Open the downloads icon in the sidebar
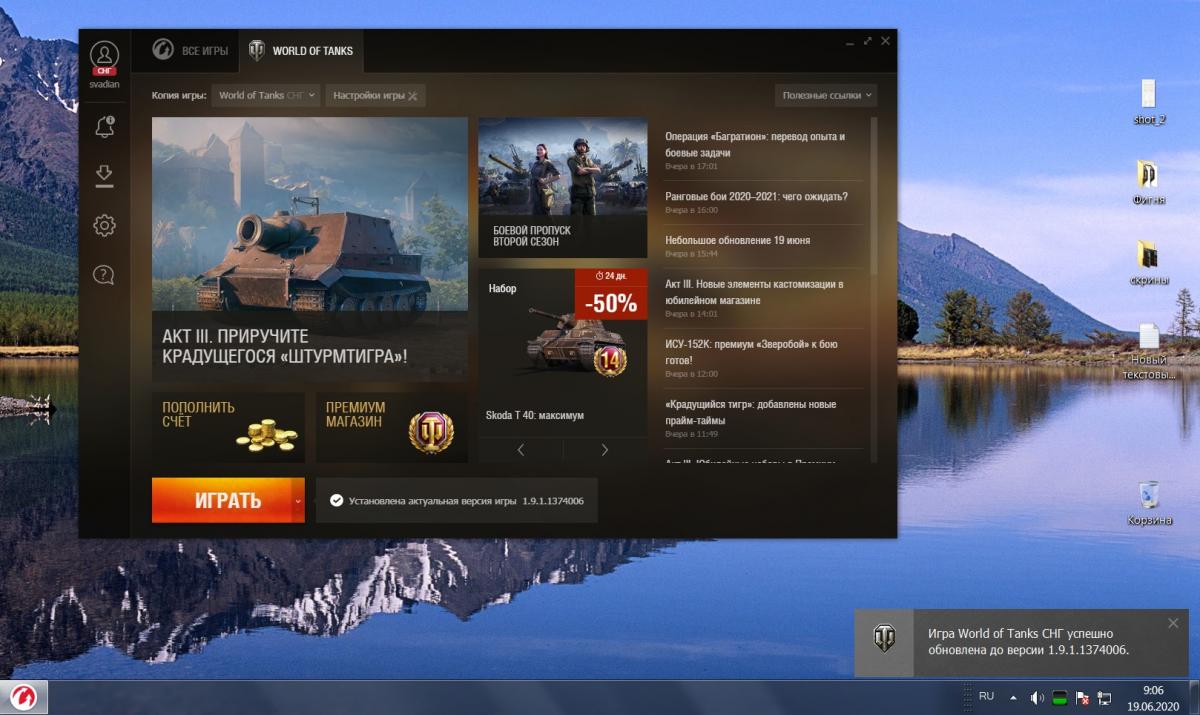Viewport: 1200px width, 715px height. point(104,176)
